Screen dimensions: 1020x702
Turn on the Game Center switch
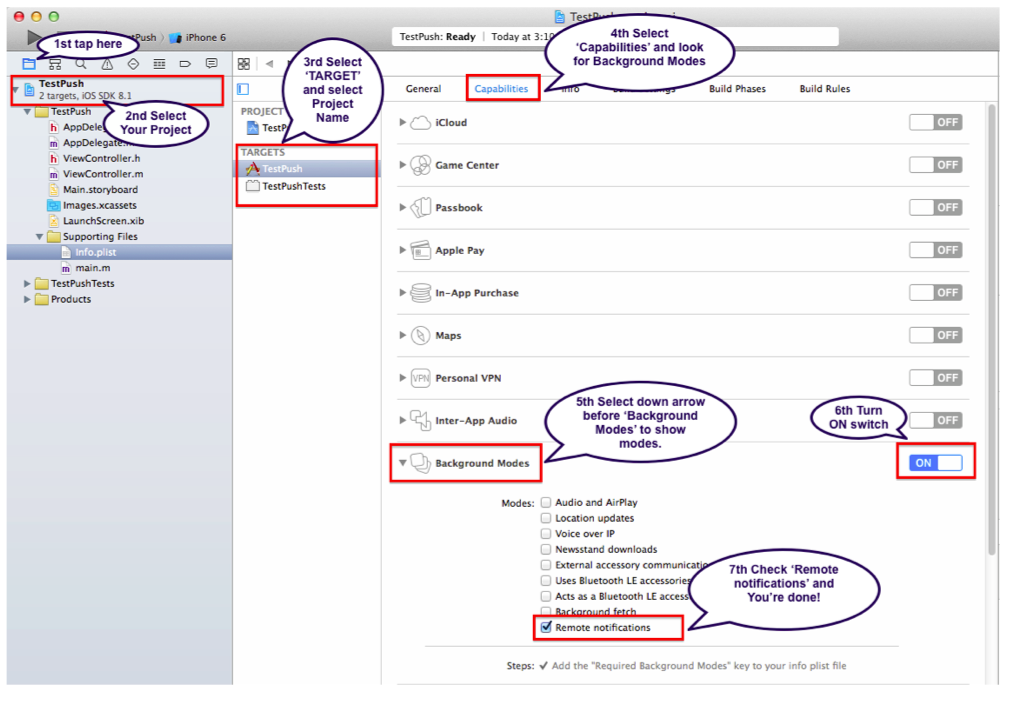[x=935, y=165]
